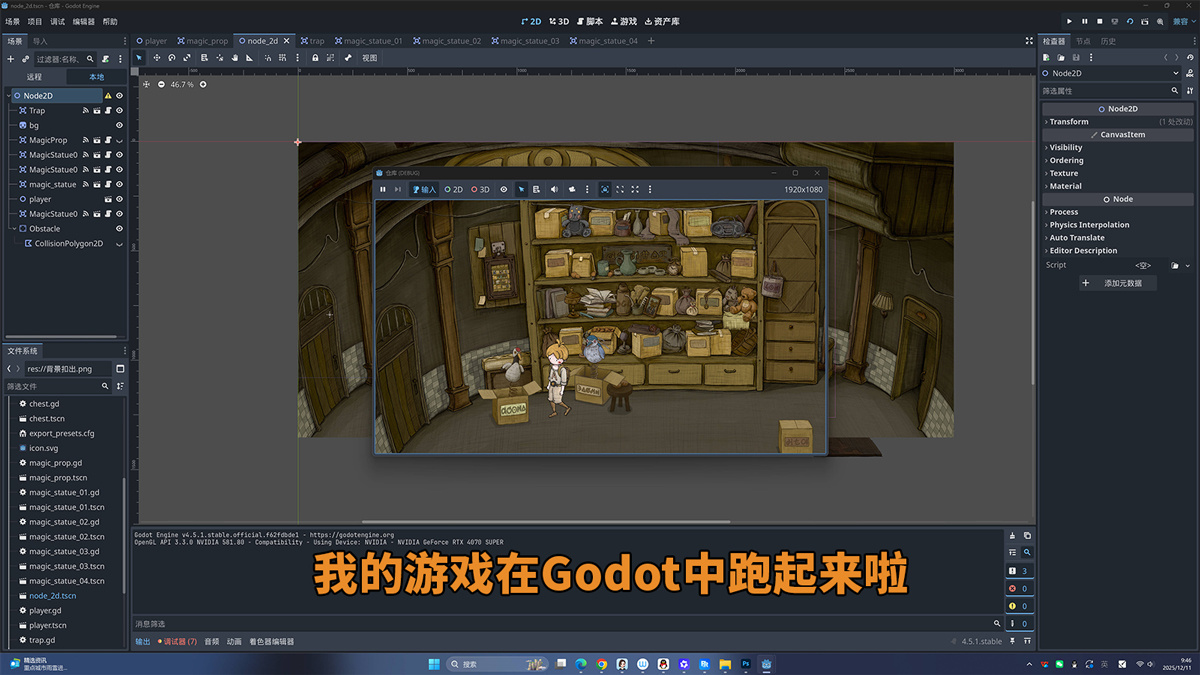The width and height of the screenshot is (1200, 675).
Task: Mute game audio in the debug window toolbar
Action: point(554,189)
